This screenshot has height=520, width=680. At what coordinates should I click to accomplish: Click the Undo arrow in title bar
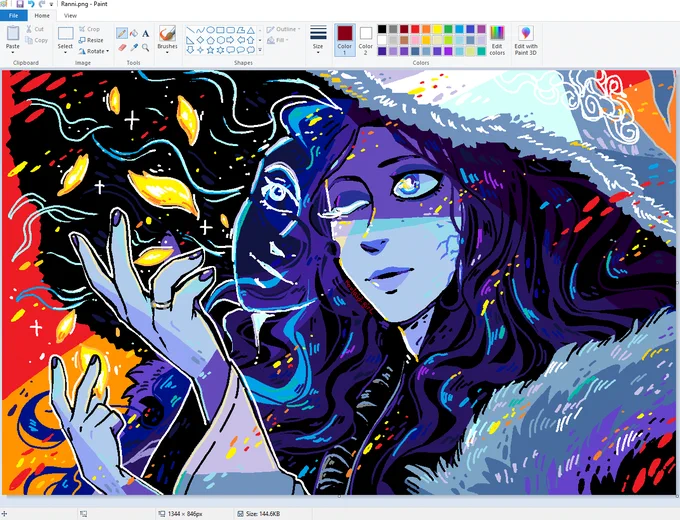[x=31, y=4]
